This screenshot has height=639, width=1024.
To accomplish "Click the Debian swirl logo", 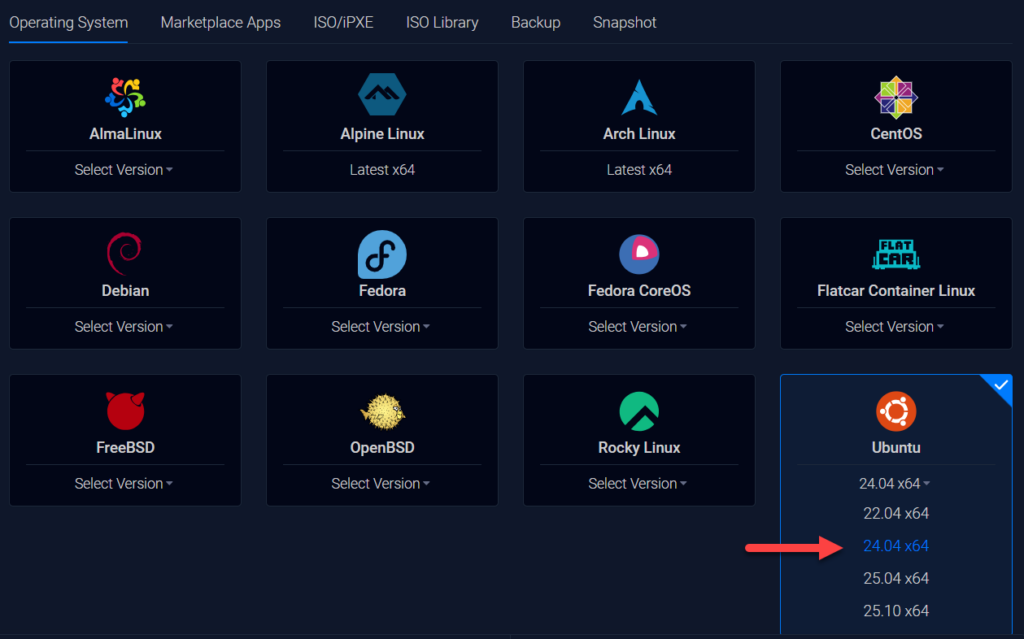I will [x=125, y=254].
